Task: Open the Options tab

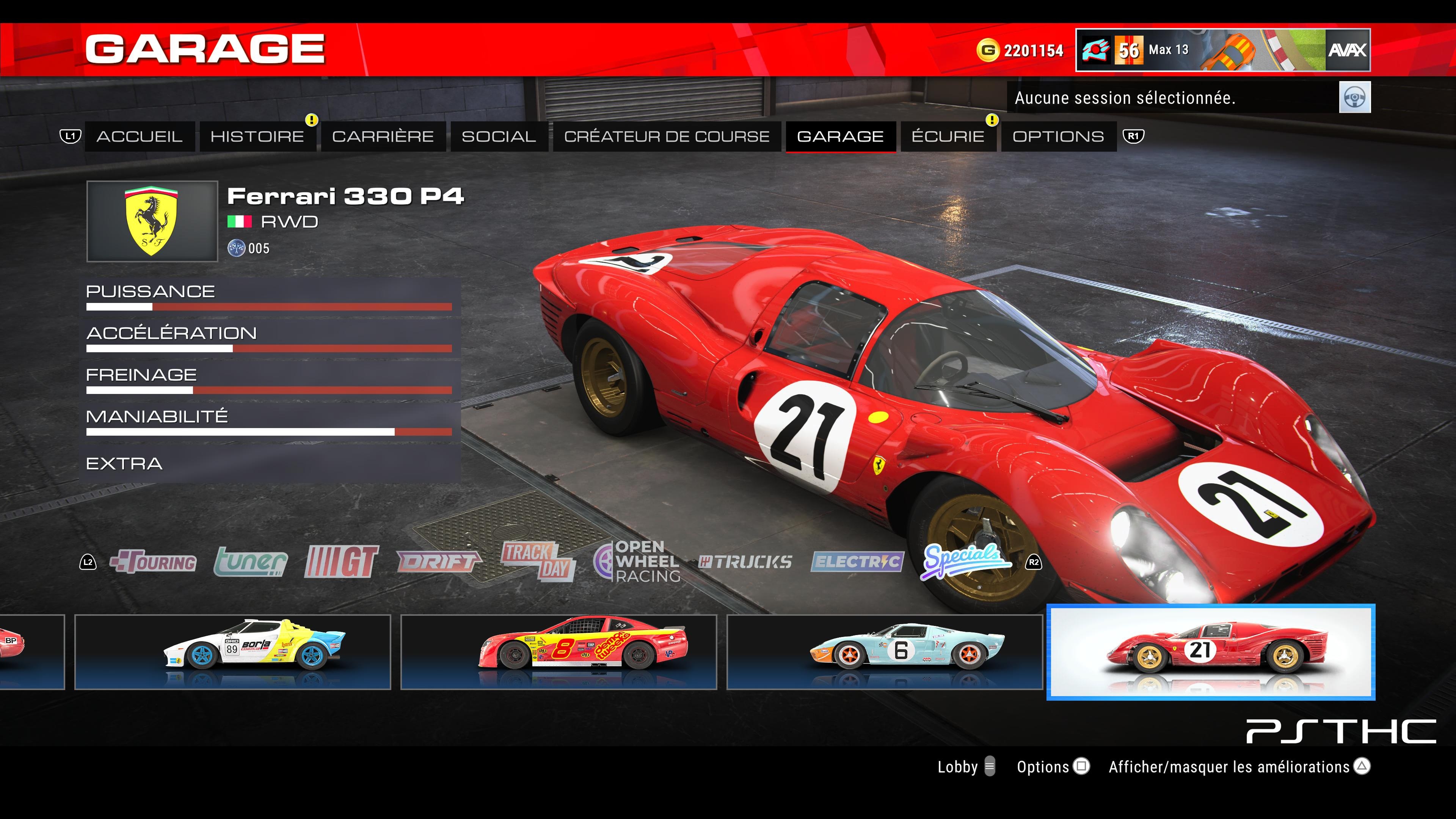Action: [x=1059, y=136]
